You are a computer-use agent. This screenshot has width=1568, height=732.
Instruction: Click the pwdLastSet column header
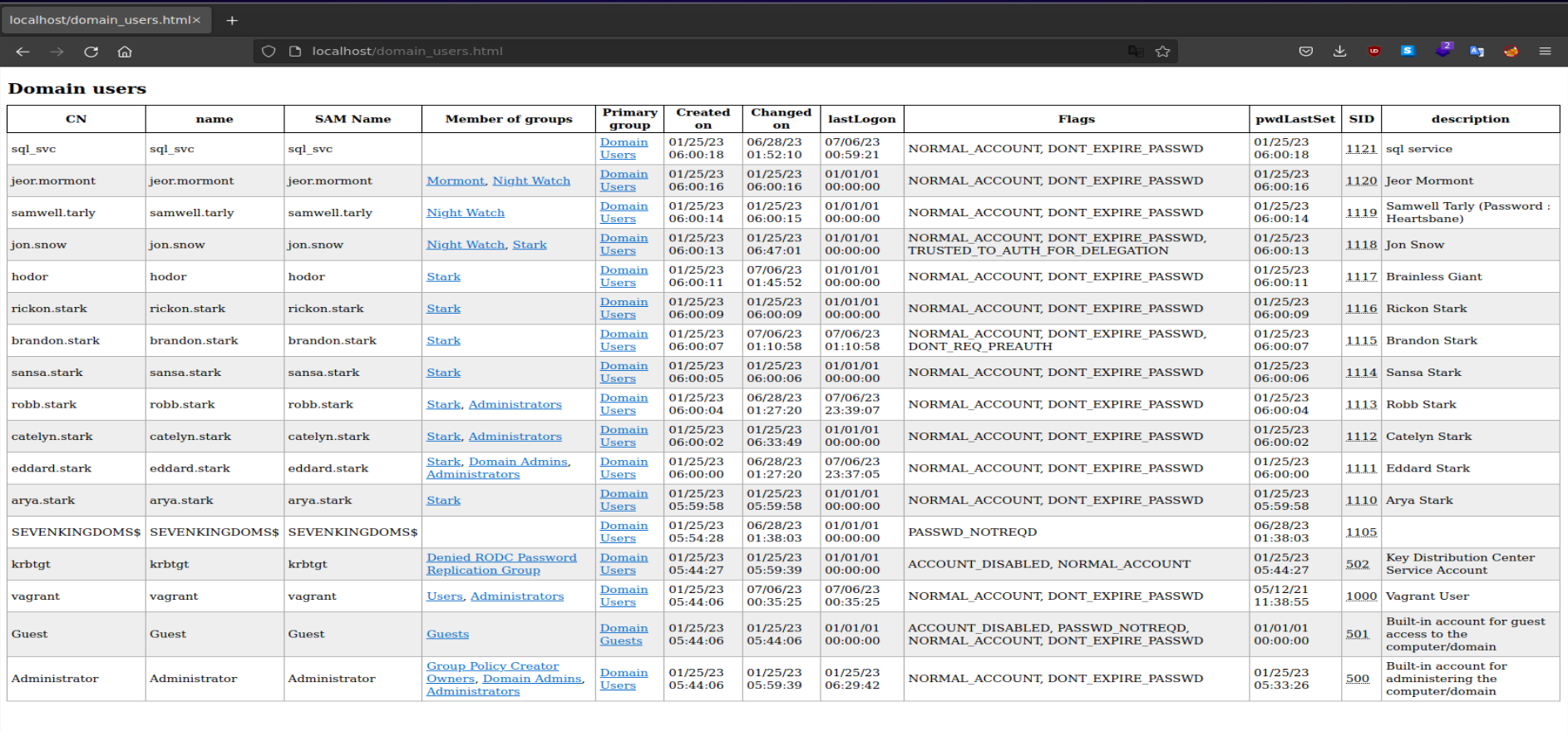point(1295,119)
